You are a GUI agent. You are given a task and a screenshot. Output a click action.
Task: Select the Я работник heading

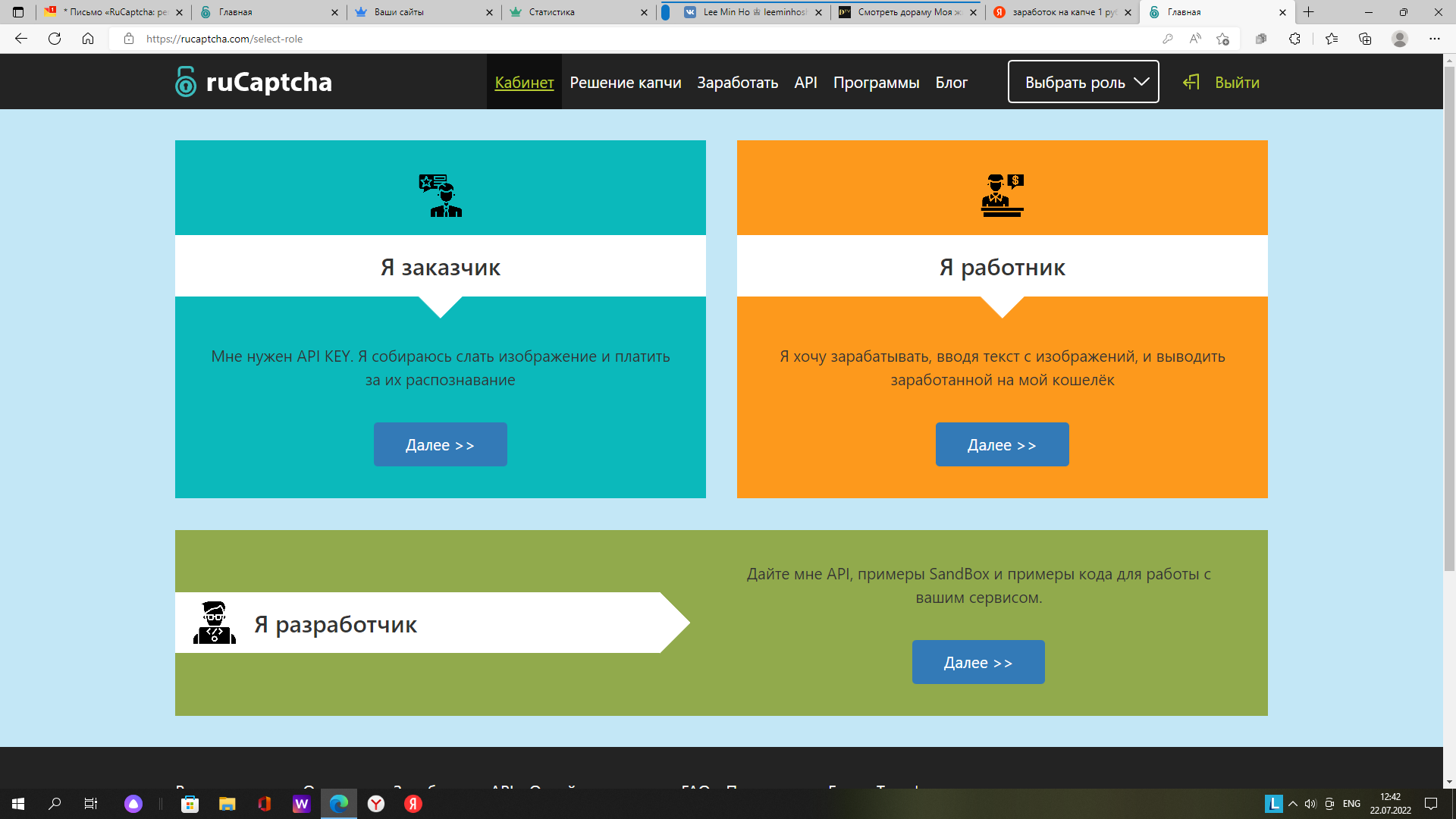click(x=1002, y=267)
